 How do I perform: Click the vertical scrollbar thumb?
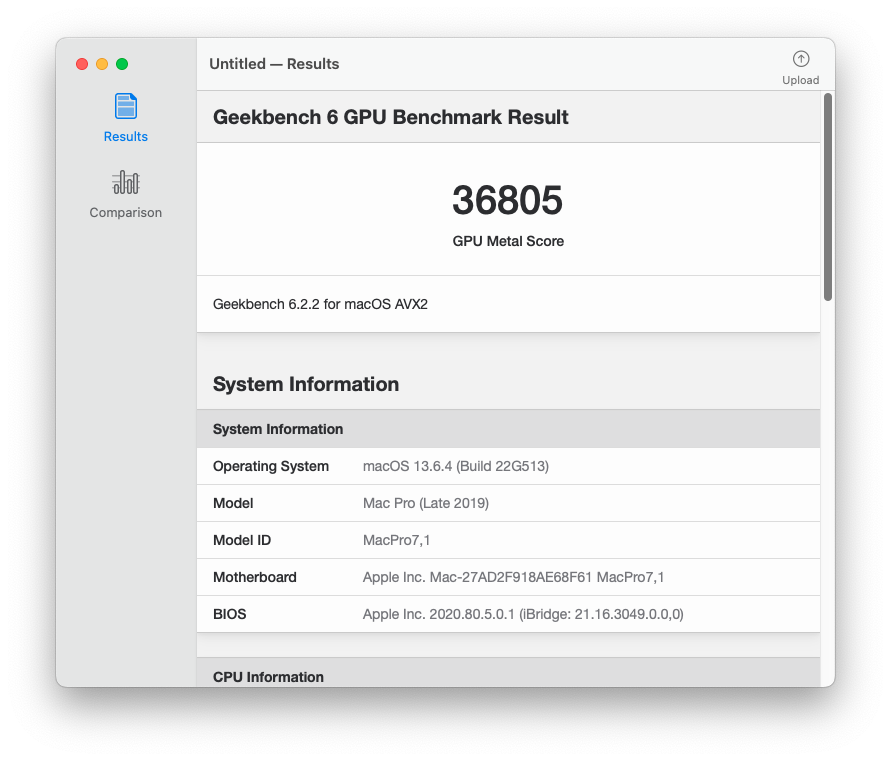(828, 197)
